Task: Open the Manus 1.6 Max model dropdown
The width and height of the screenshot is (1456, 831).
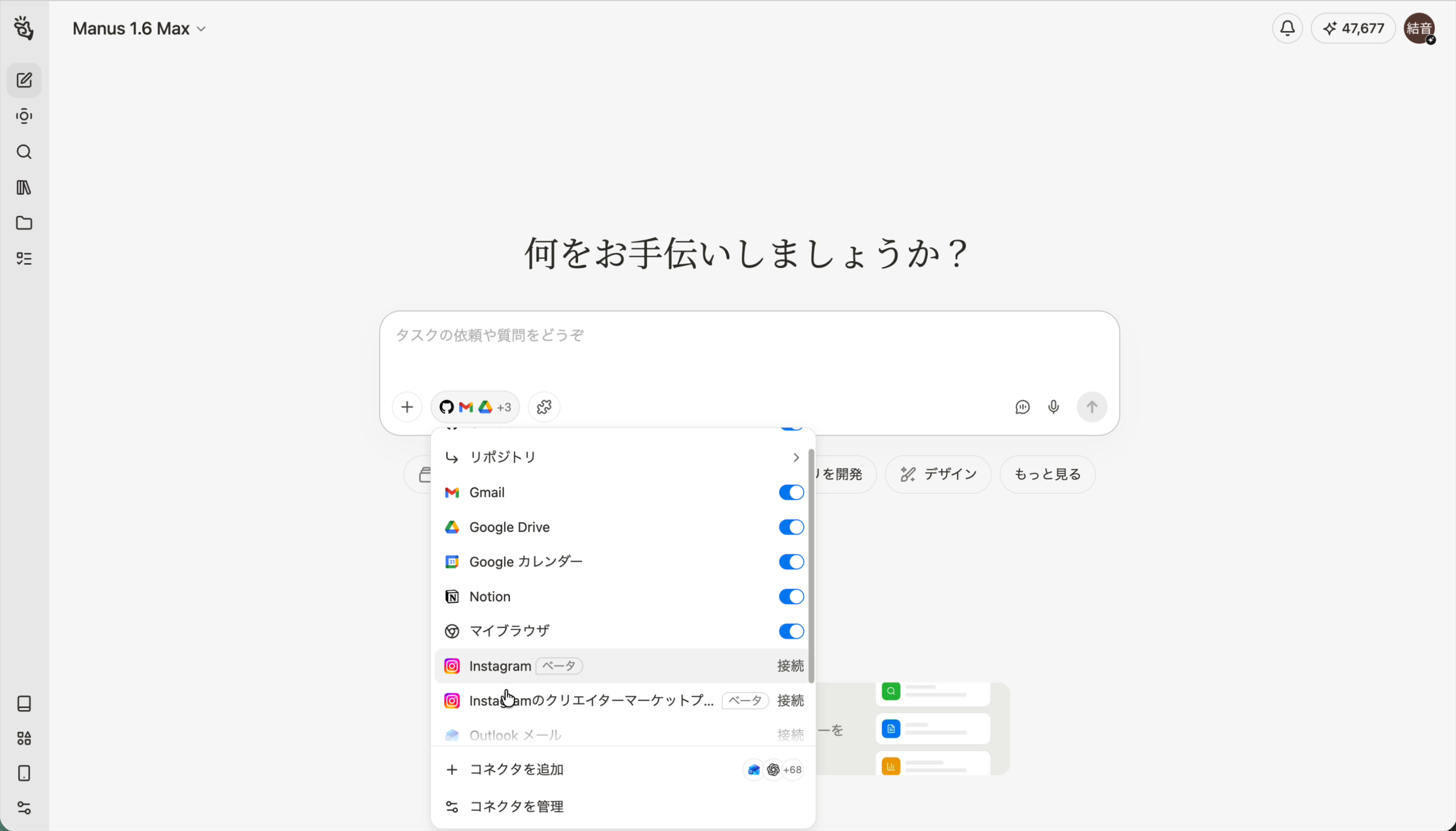Action: pyautogui.click(x=138, y=28)
